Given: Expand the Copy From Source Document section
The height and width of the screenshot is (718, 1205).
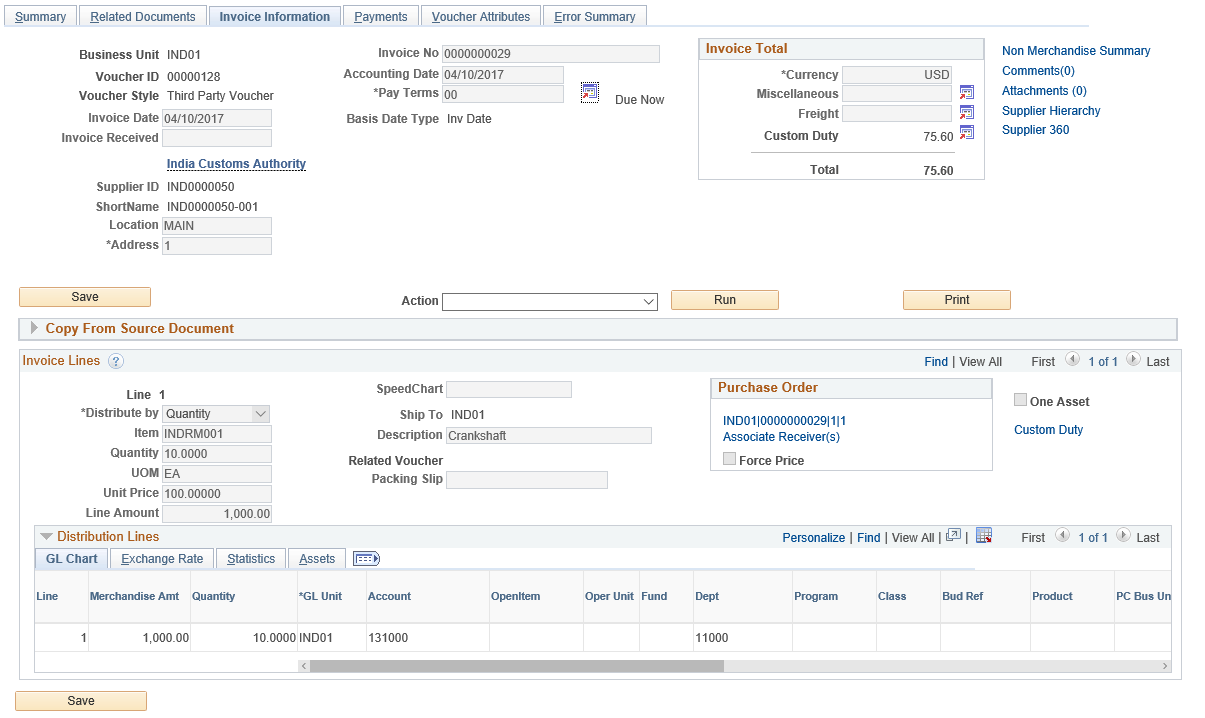Looking at the screenshot, I should click(x=33, y=328).
